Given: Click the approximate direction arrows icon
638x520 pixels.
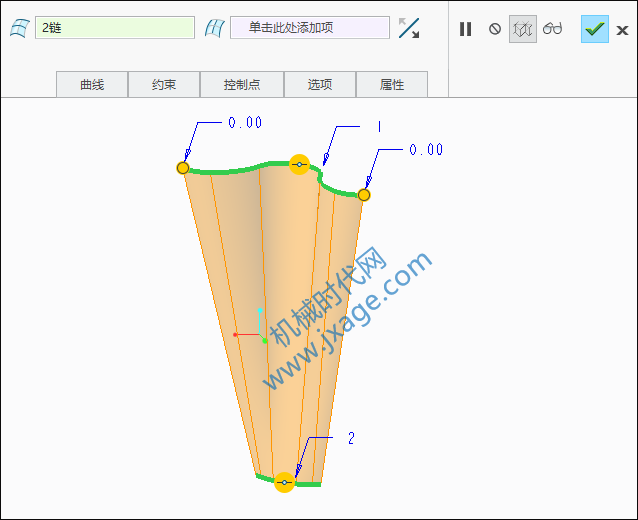Looking at the screenshot, I should (409, 28).
